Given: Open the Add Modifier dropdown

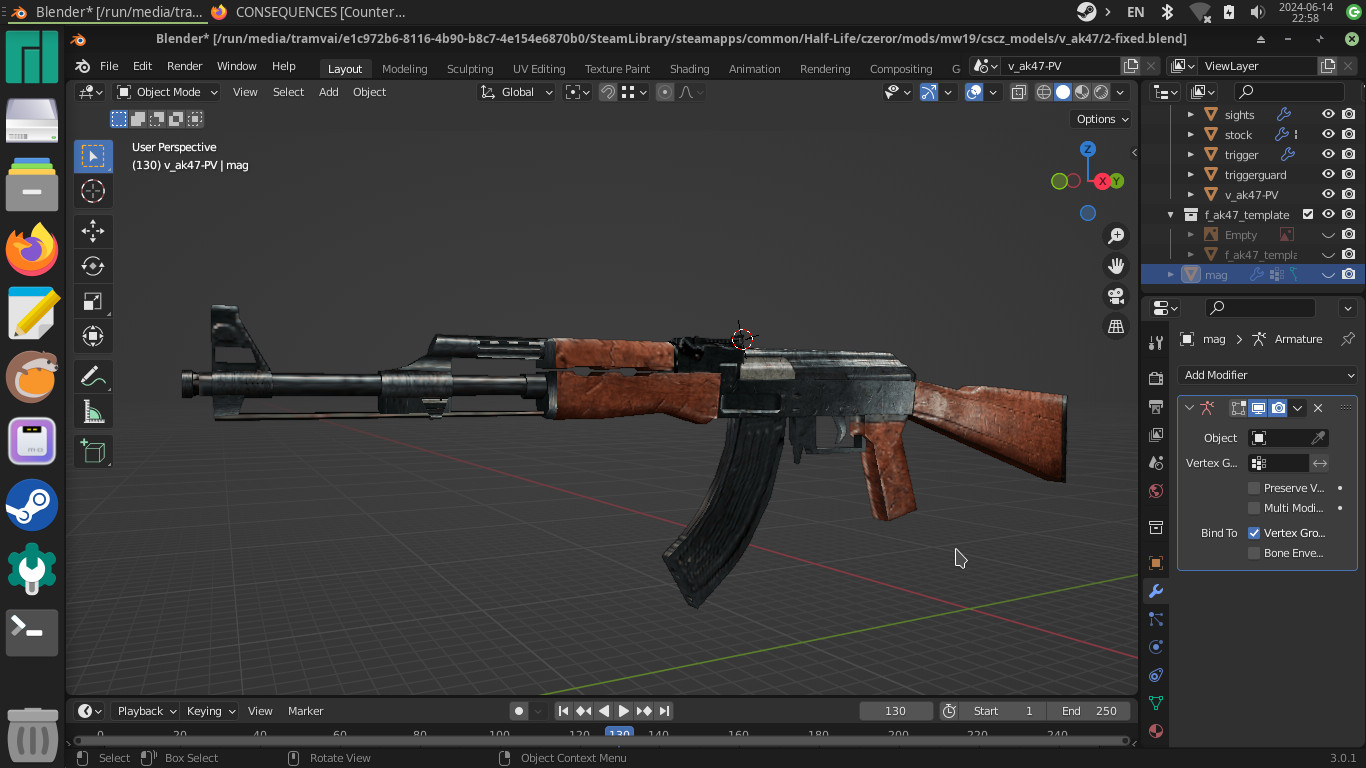Looking at the screenshot, I should (x=1267, y=374).
